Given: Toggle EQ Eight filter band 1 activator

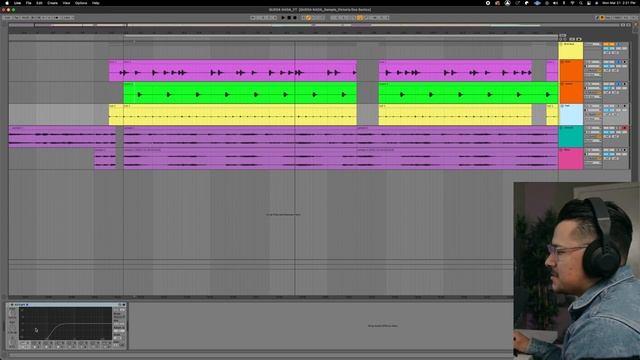Looking at the screenshot, I should [24, 346].
